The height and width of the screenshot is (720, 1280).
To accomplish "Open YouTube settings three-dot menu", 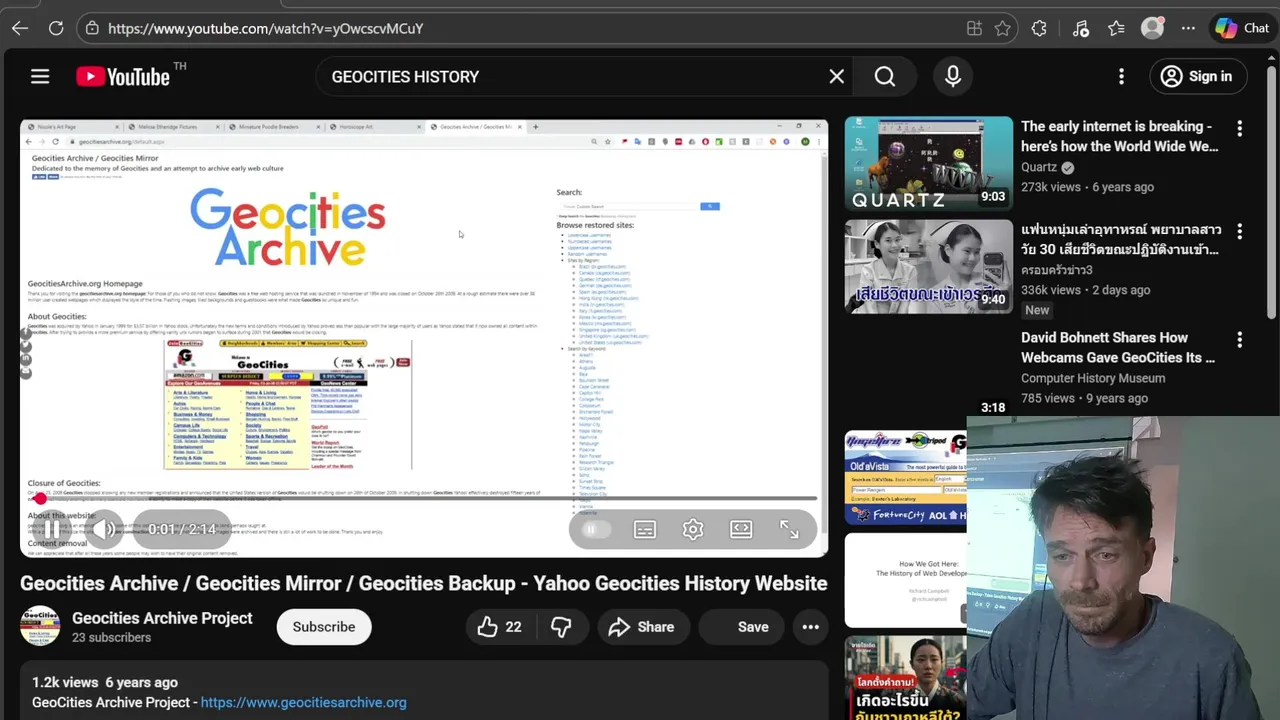I will point(1121,76).
